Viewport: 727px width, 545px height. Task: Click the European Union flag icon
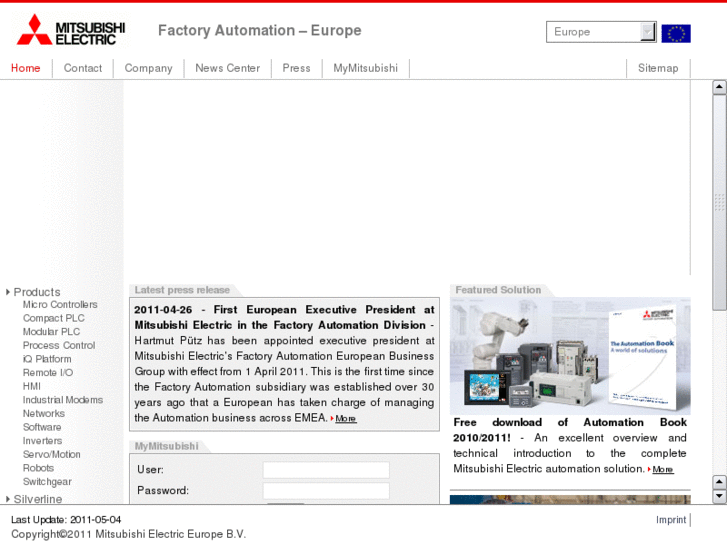point(676,33)
